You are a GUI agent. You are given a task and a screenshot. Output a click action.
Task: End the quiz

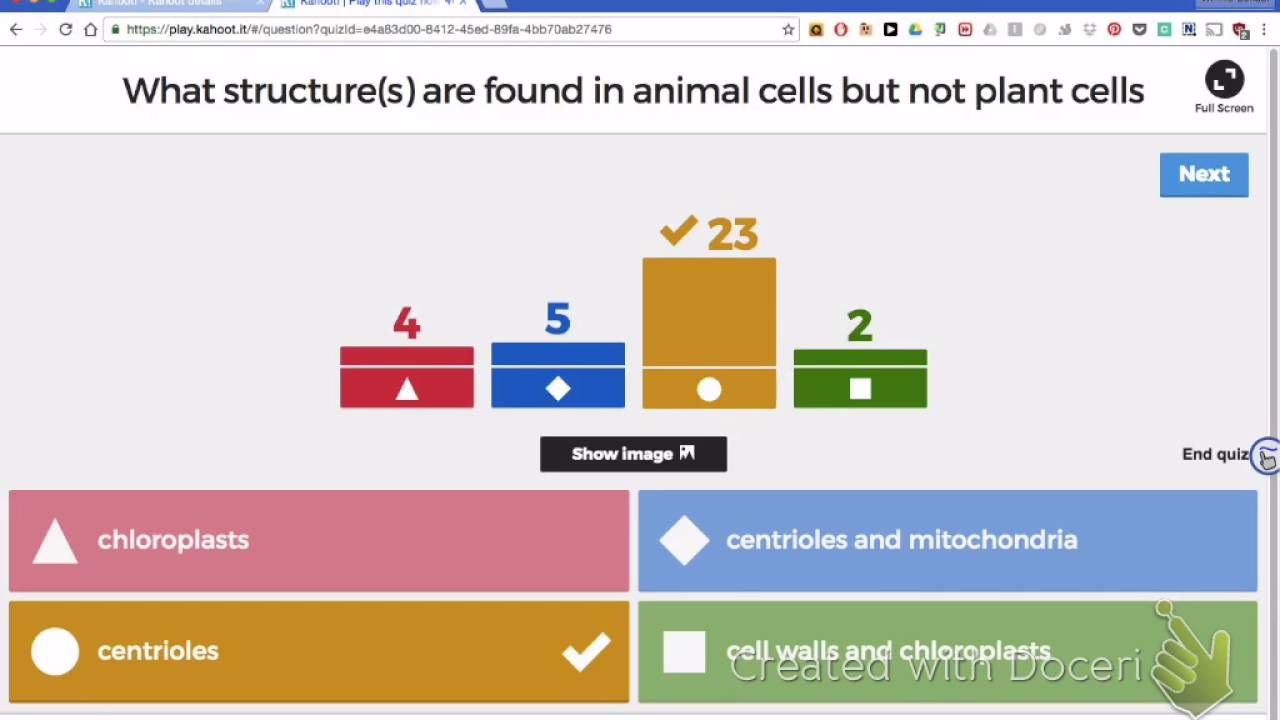click(1215, 454)
